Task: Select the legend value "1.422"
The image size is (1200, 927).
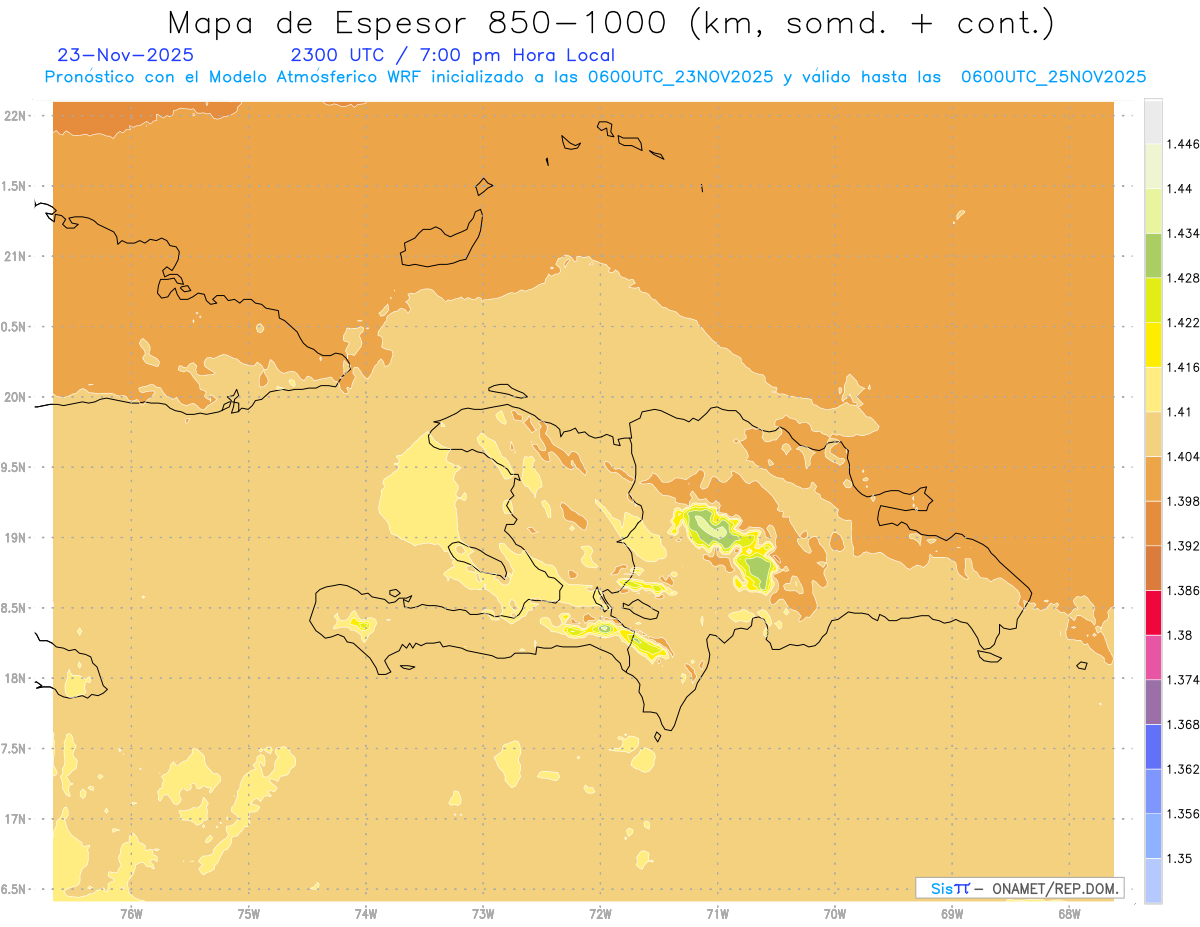Action: click(1184, 322)
